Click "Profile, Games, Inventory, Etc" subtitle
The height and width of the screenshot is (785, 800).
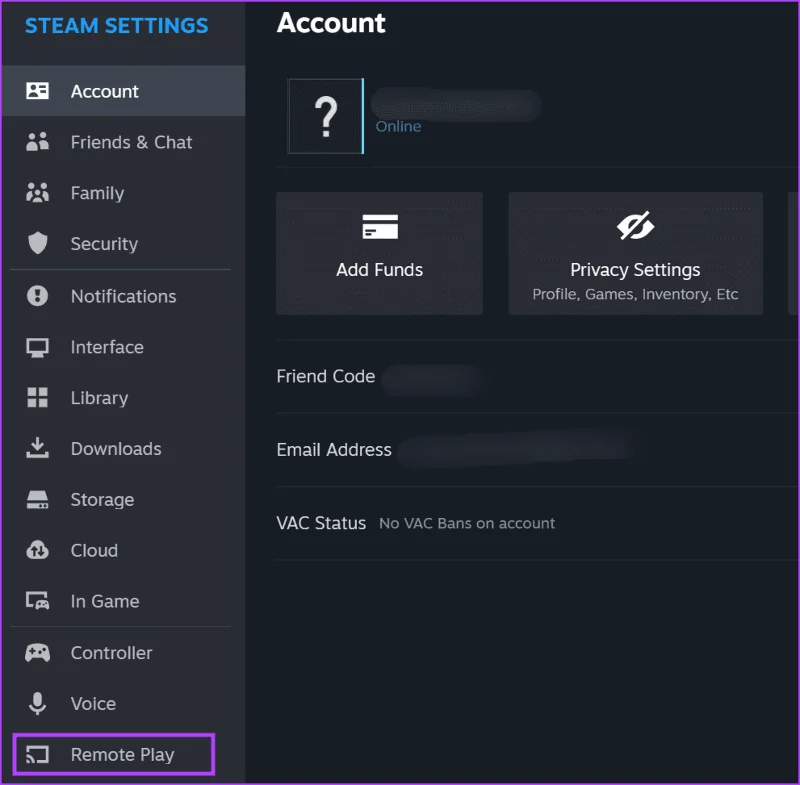tap(635, 294)
